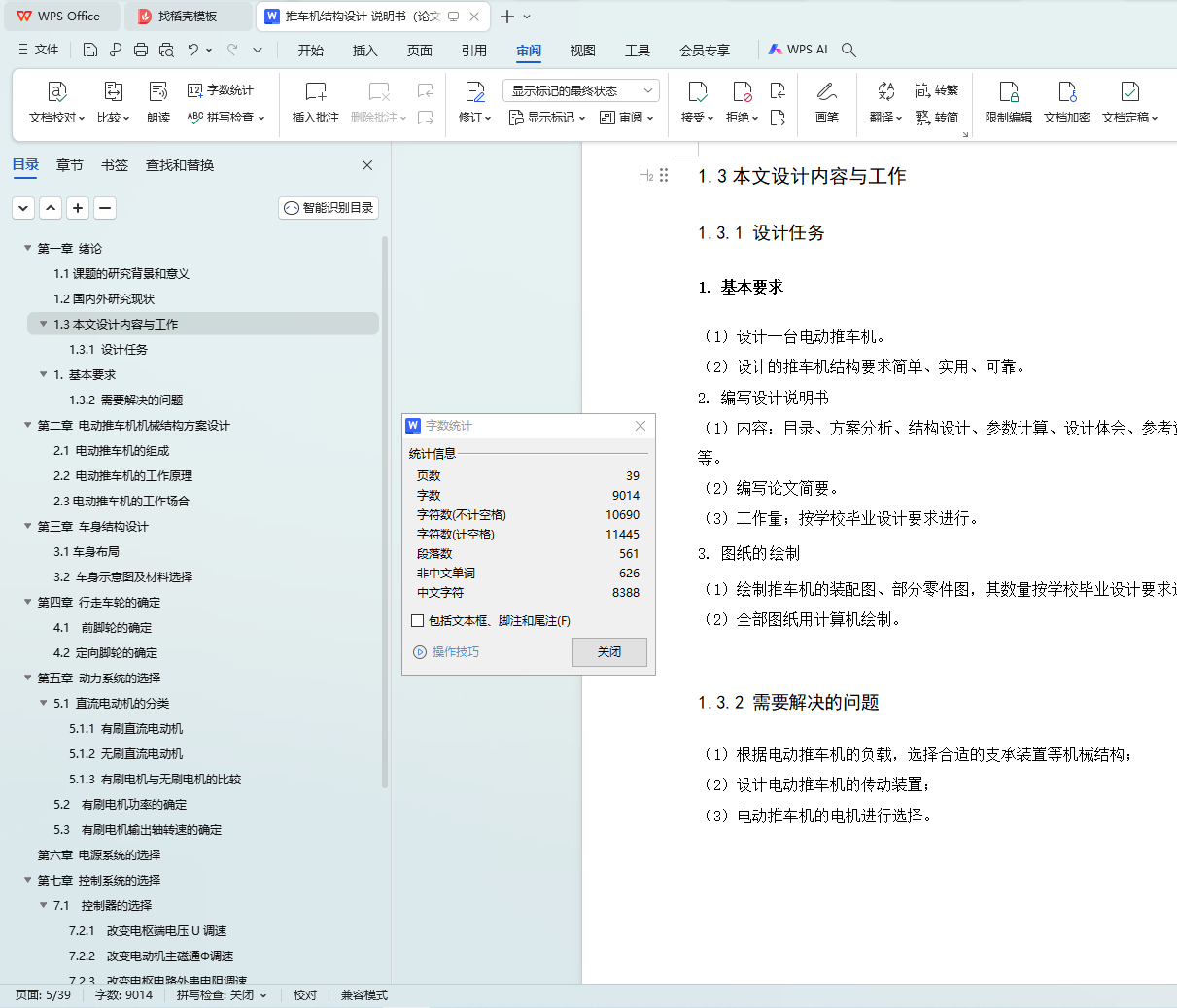Screen dimensions: 1177x1008
Task: Select the 画笔 pen tool
Action: (x=827, y=102)
